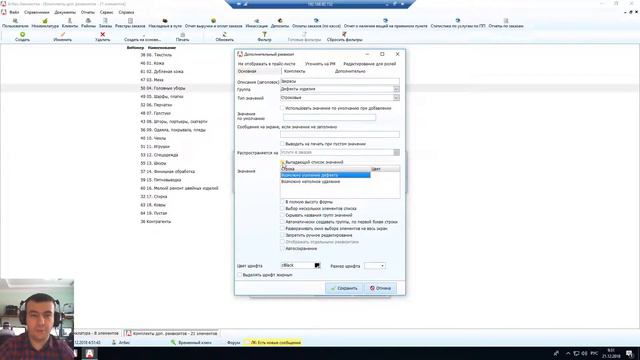Toggle Разворачивать окно выбора на весь экран

[282, 228]
